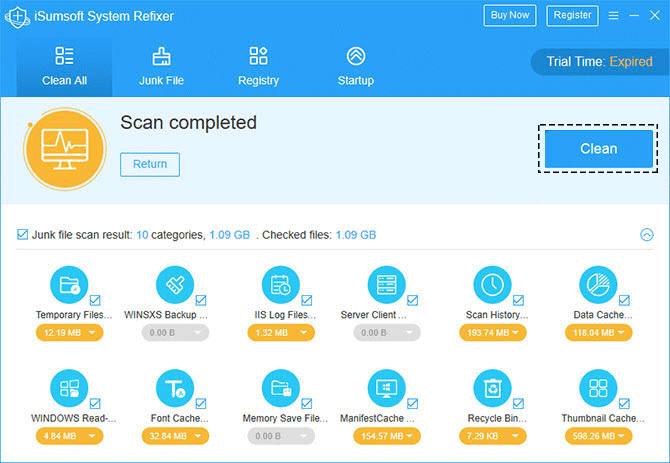The height and width of the screenshot is (463, 670).
Task: Uncheck the Data Cache checkbox
Action: click(624, 300)
